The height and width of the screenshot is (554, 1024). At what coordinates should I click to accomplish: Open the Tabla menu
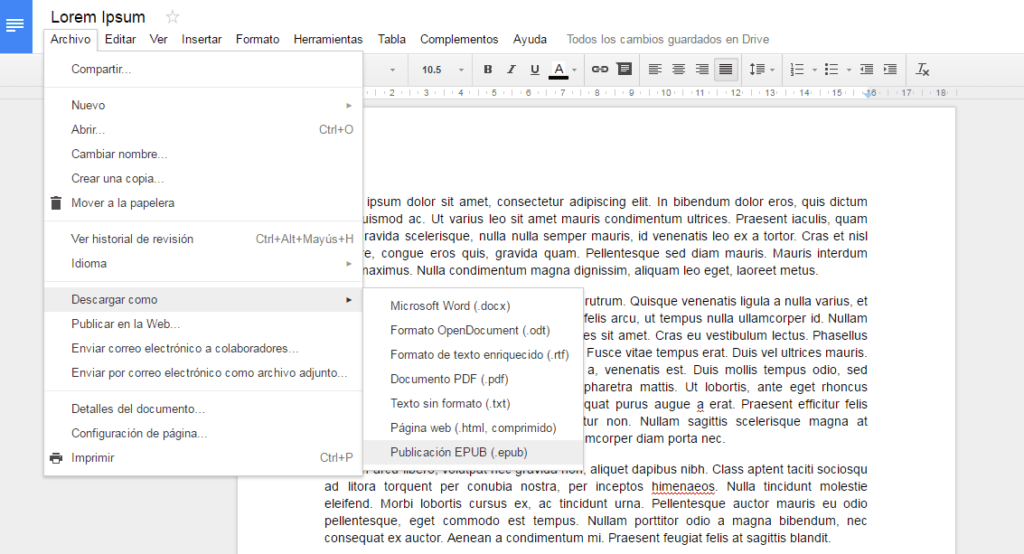click(x=391, y=39)
